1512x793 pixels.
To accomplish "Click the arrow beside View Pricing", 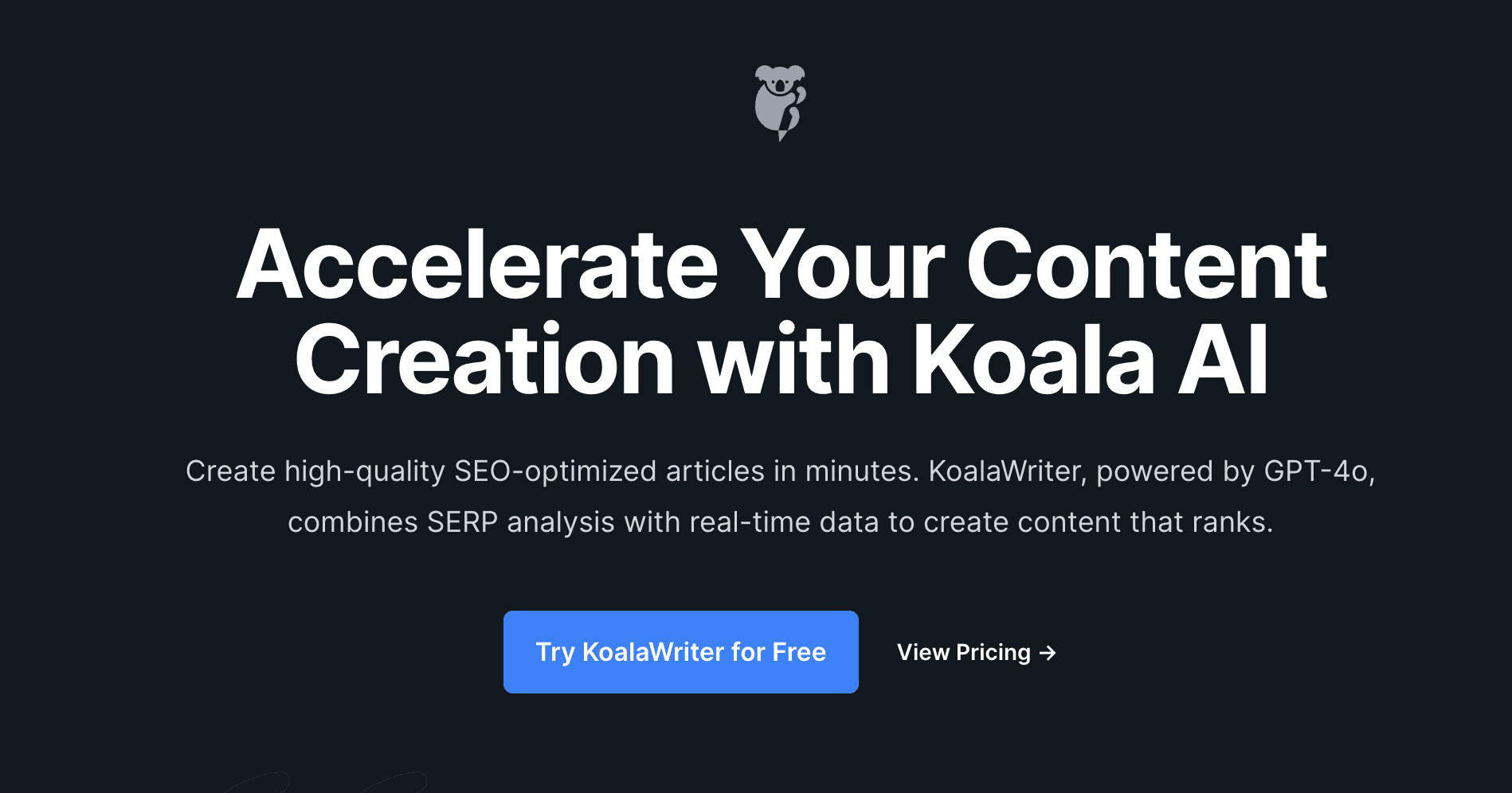I will tap(1048, 653).
